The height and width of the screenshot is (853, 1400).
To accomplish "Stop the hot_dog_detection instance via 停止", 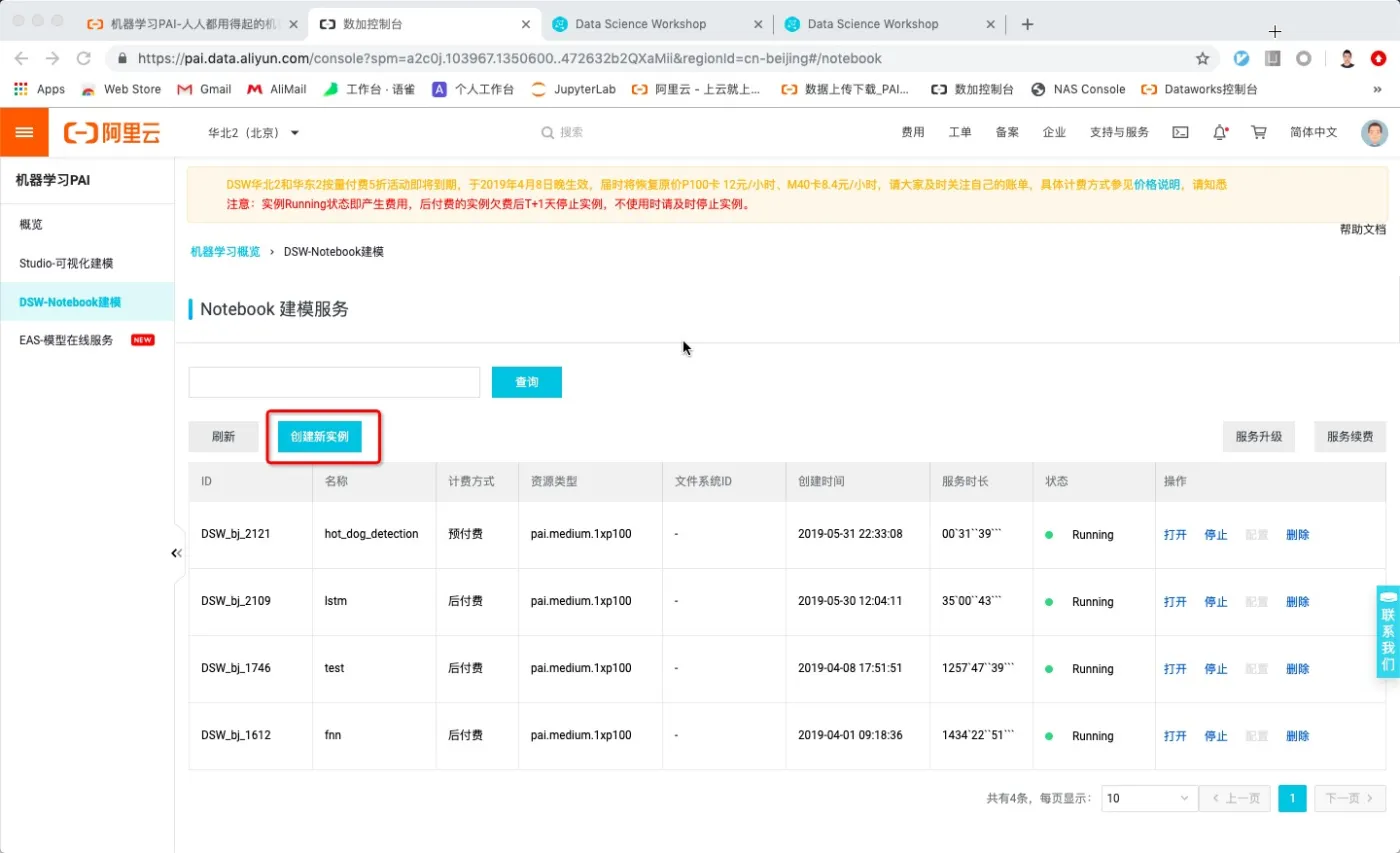I will point(1216,535).
